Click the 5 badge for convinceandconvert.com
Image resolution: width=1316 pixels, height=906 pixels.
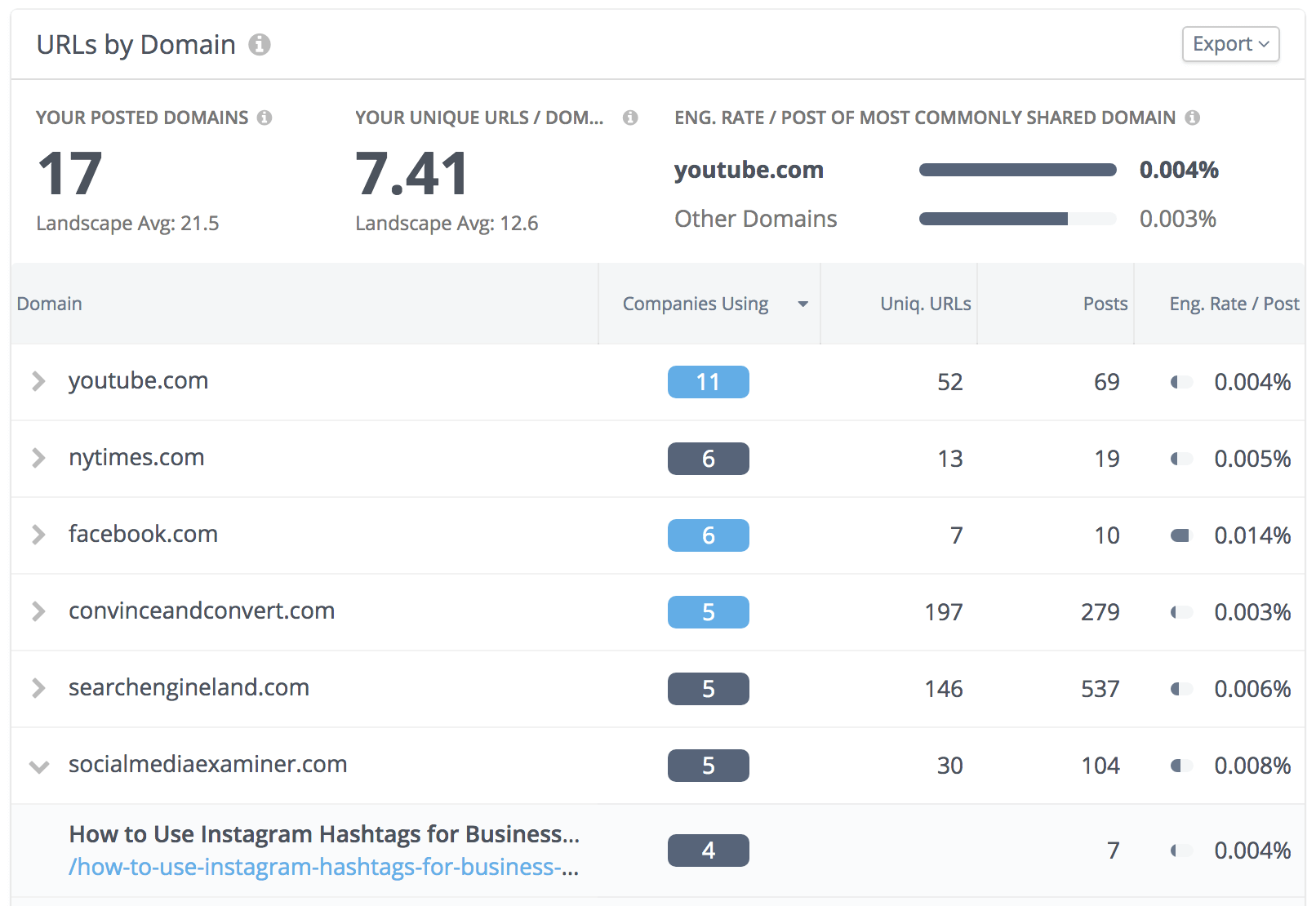pos(709,612)
